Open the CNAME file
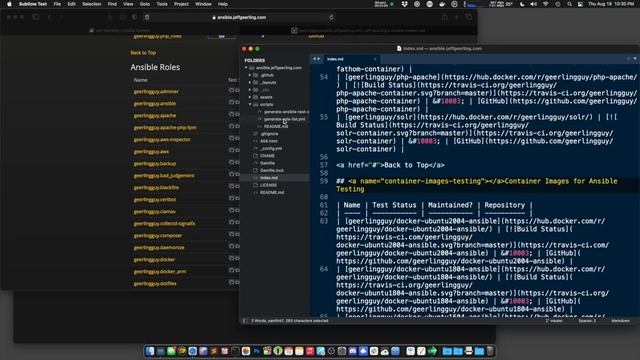 (267, 156)
